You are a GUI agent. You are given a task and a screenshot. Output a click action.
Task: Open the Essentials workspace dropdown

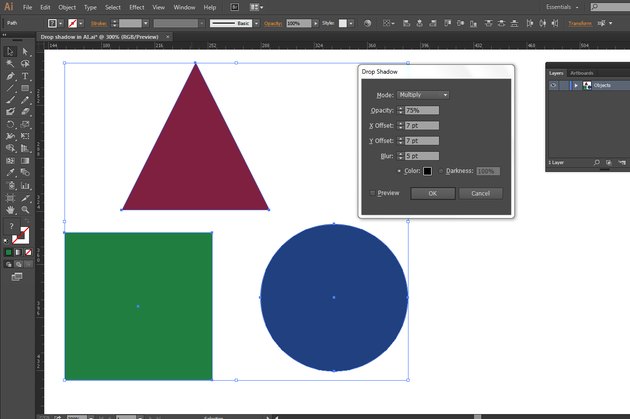pyautogui.click(x=562, y=7)
